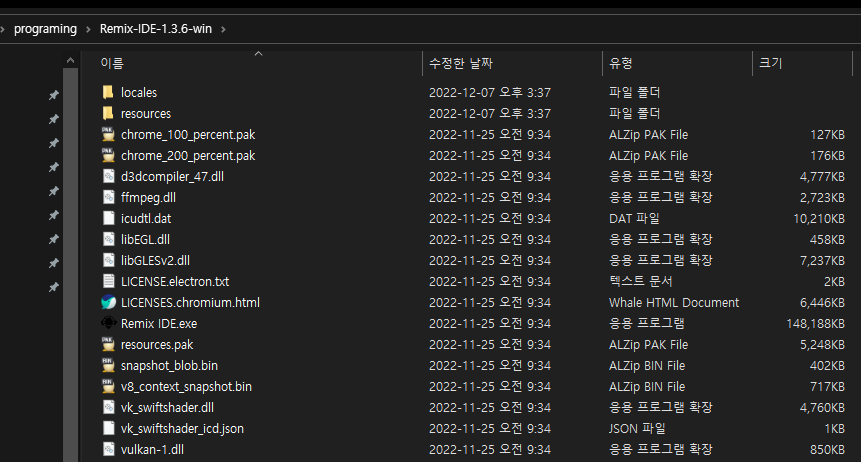
Task: Click the vulkan-1.dll file icon
Action: (x=109, y=449)
